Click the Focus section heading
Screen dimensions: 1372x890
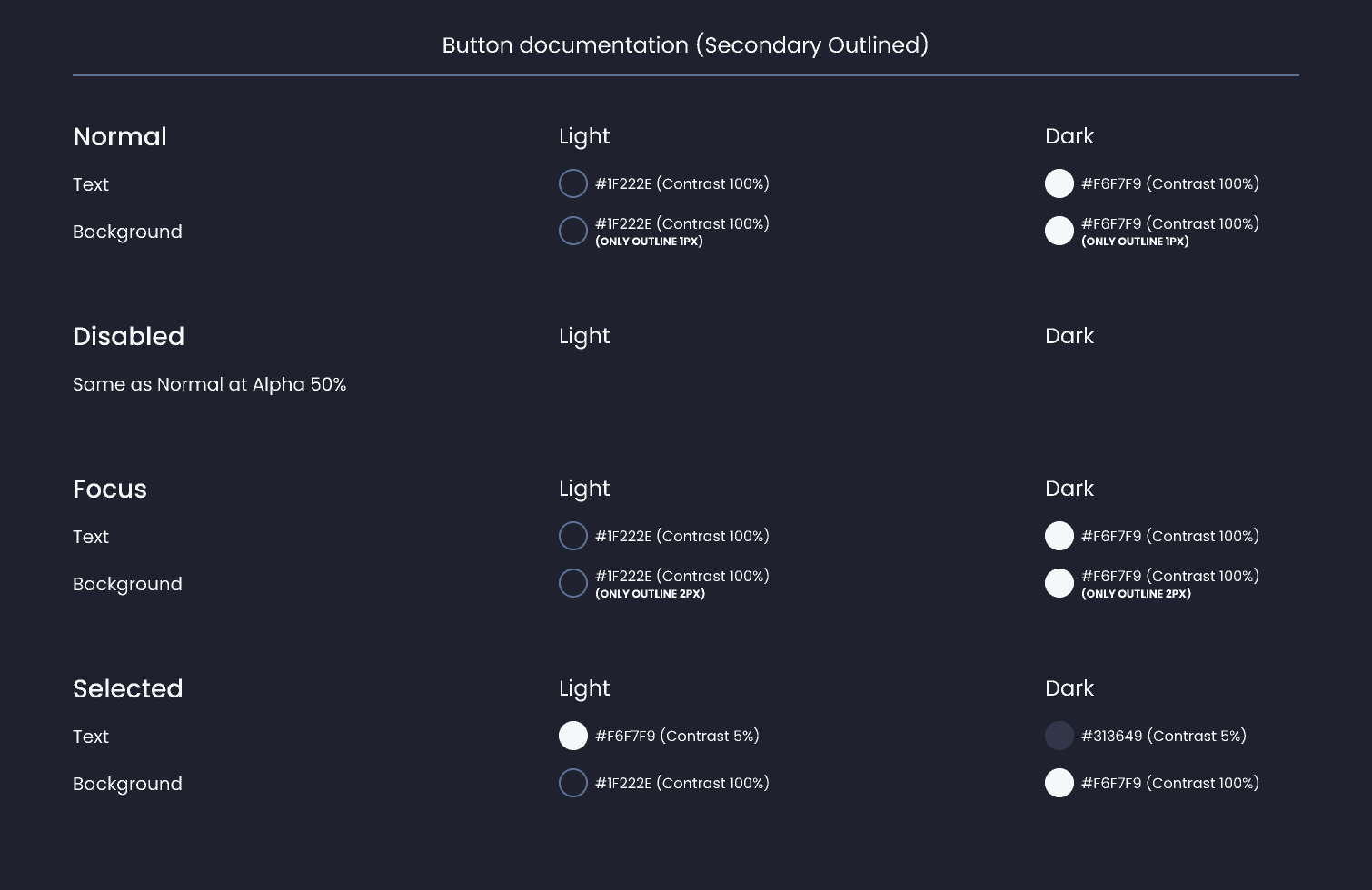[109, 489]
